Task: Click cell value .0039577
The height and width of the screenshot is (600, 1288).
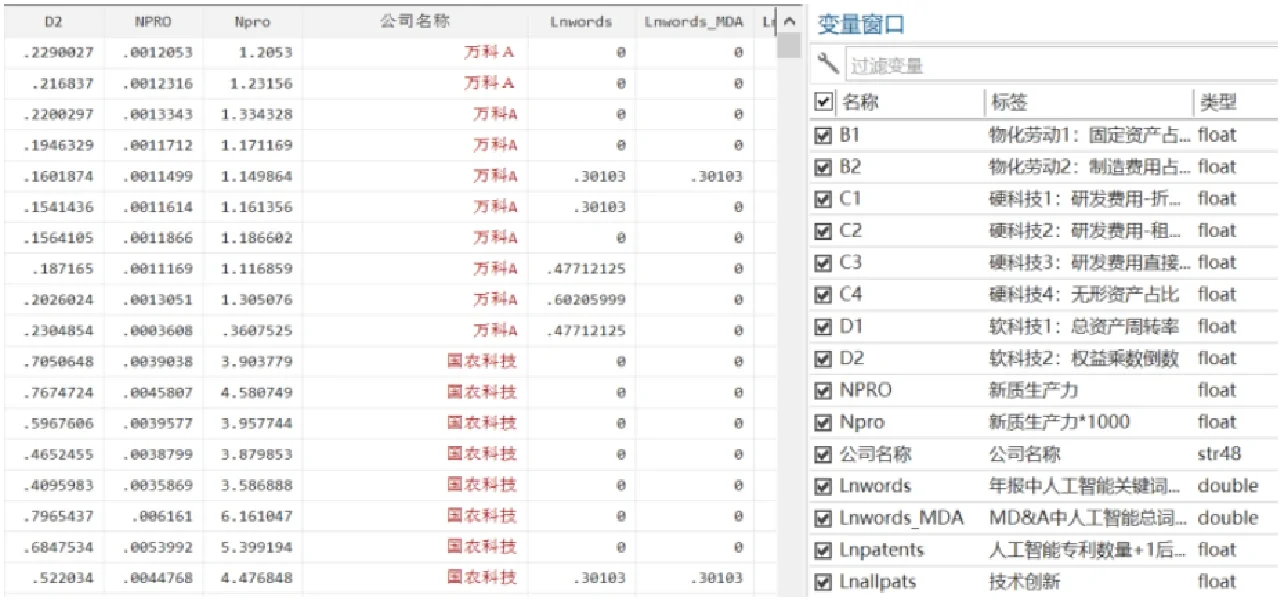Action: point(158,423)
